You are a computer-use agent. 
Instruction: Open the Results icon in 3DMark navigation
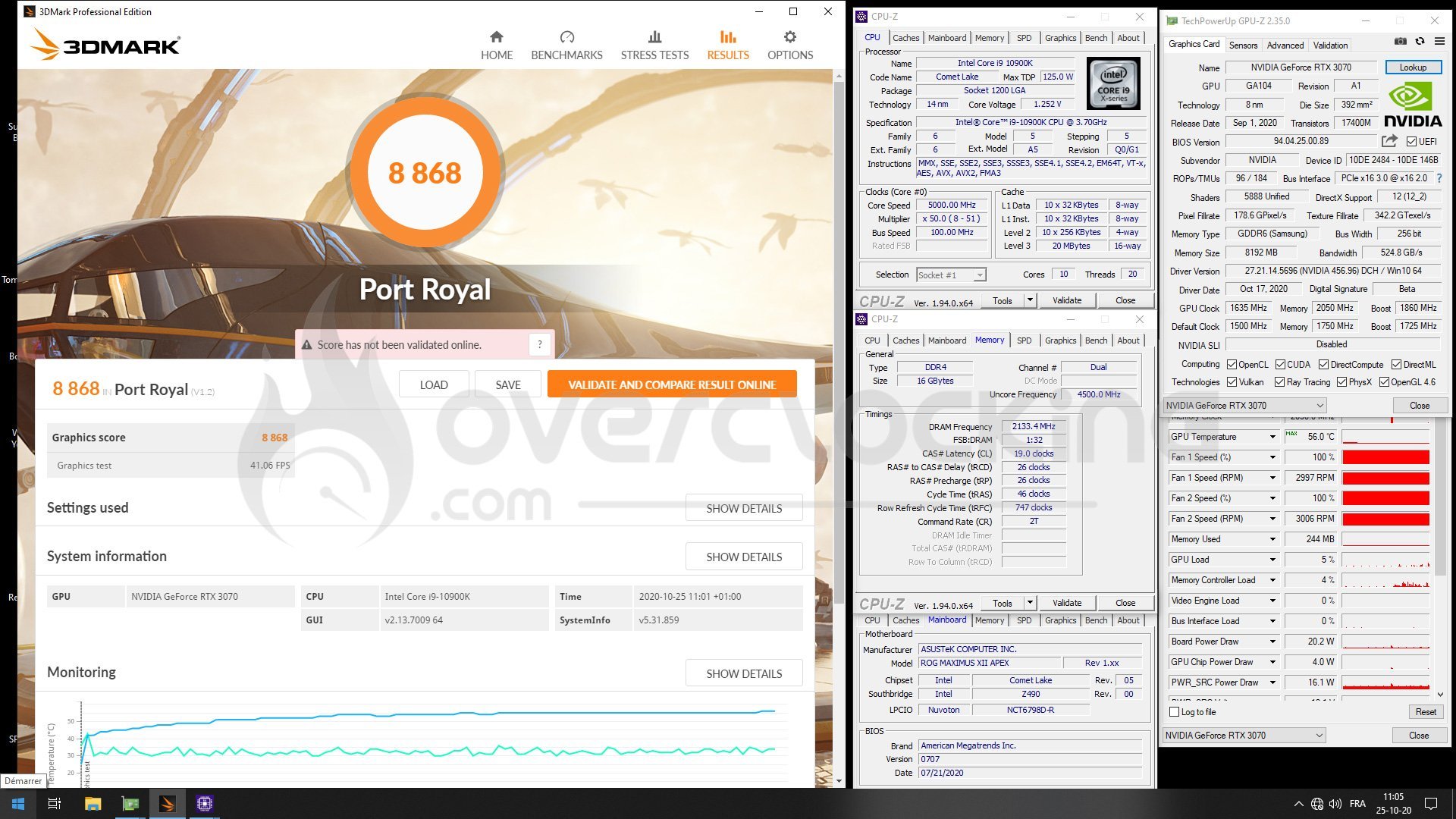pyautogui.click(x=728, y=37)
